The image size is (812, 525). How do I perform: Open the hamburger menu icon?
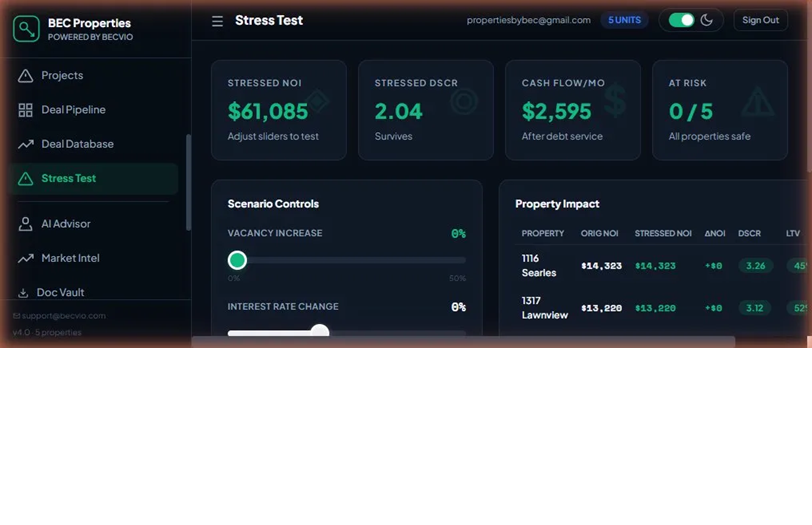click(218, 21)
